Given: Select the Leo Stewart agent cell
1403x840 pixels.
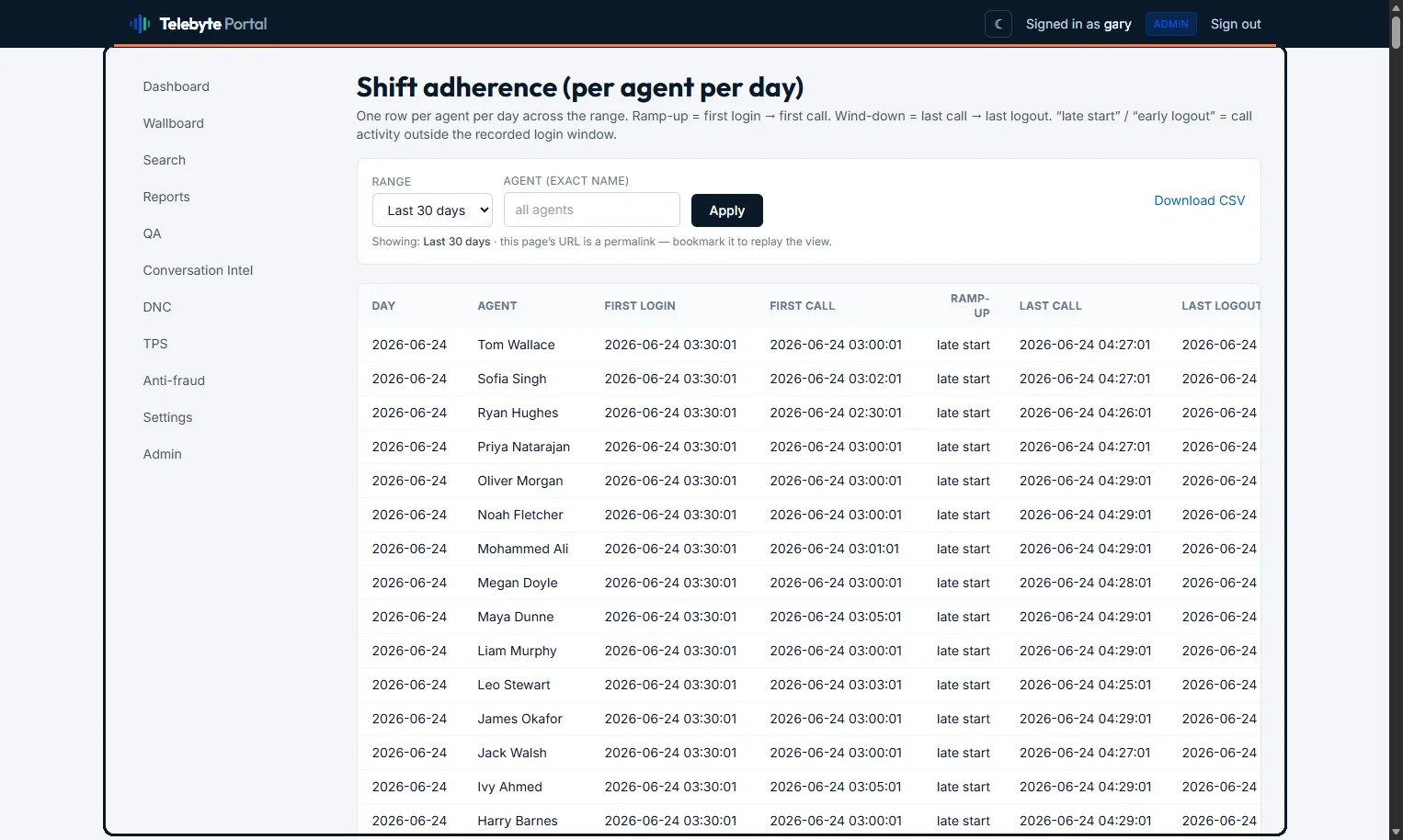Looking at the screenshot, I should pyautogui.click(x=514, y=685).
